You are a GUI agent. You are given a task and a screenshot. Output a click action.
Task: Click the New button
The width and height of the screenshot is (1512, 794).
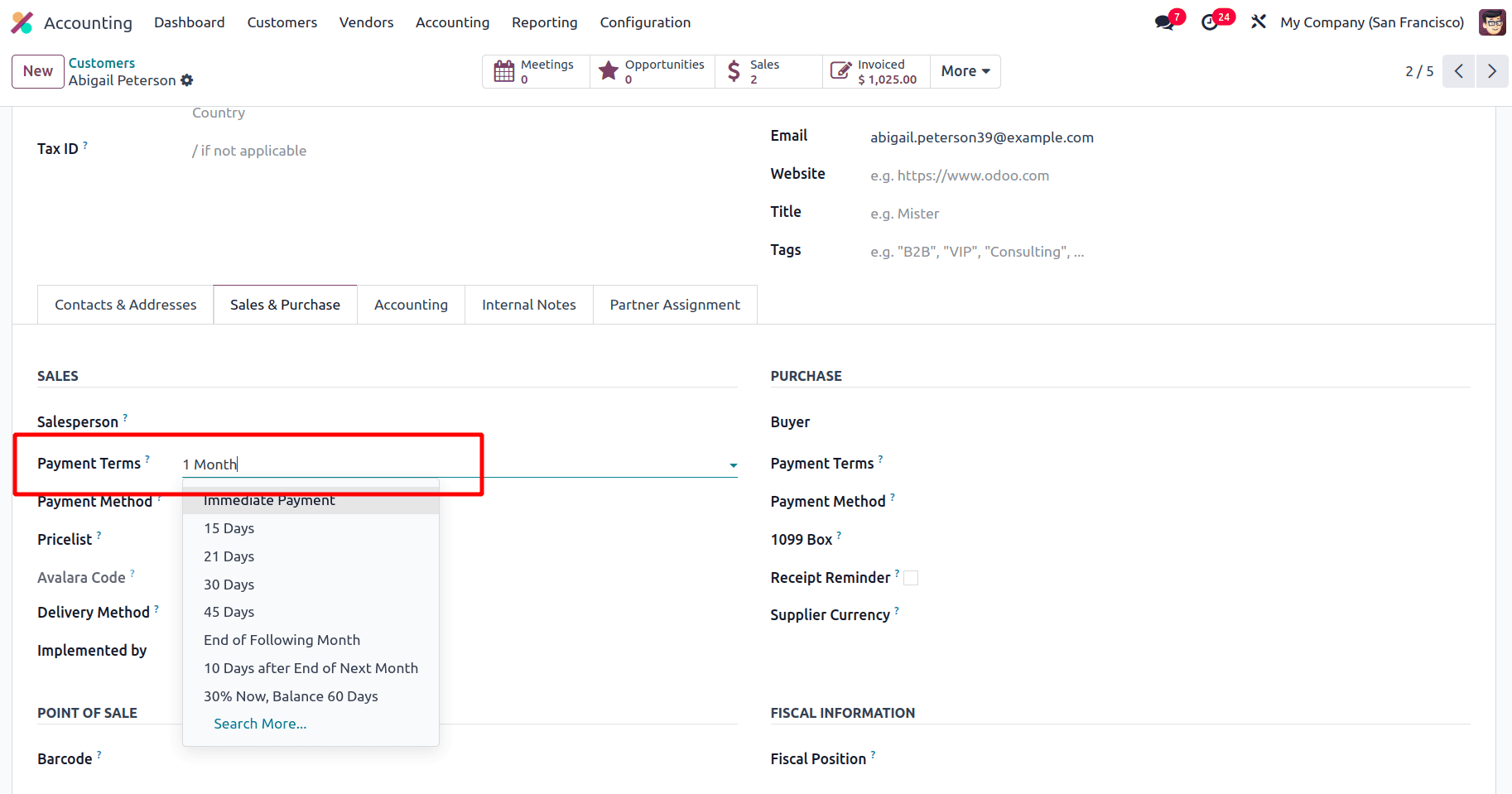[x=38, y=71]
